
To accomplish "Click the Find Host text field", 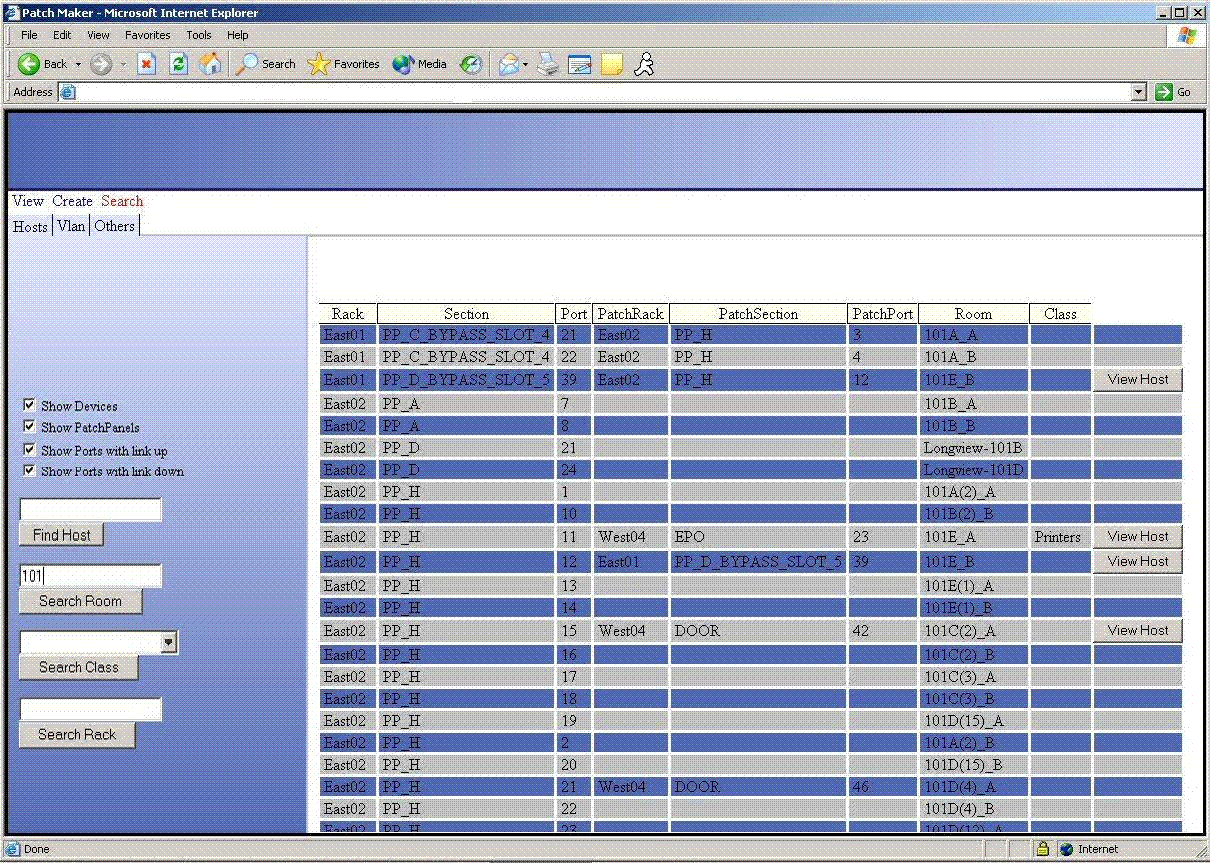I will (x=90, y=510).
